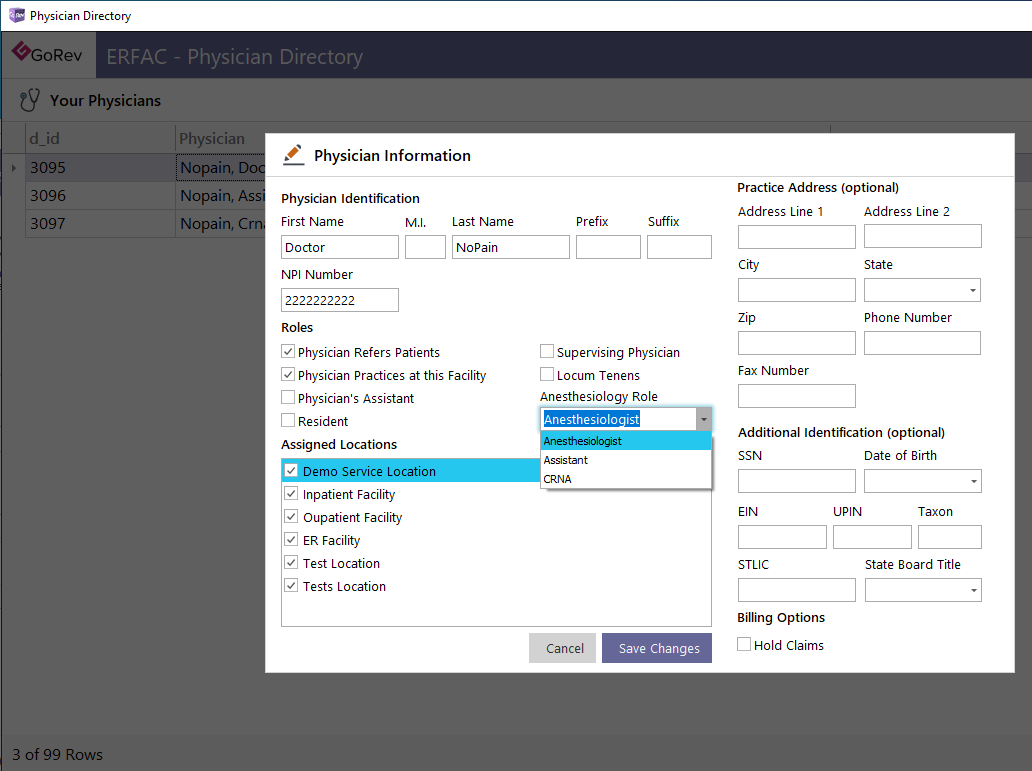Image resolution: width=1032 pixels, height=771 pixels.
Task: Toggle Supervising Physician checkbox
Action: coord(547,352)
